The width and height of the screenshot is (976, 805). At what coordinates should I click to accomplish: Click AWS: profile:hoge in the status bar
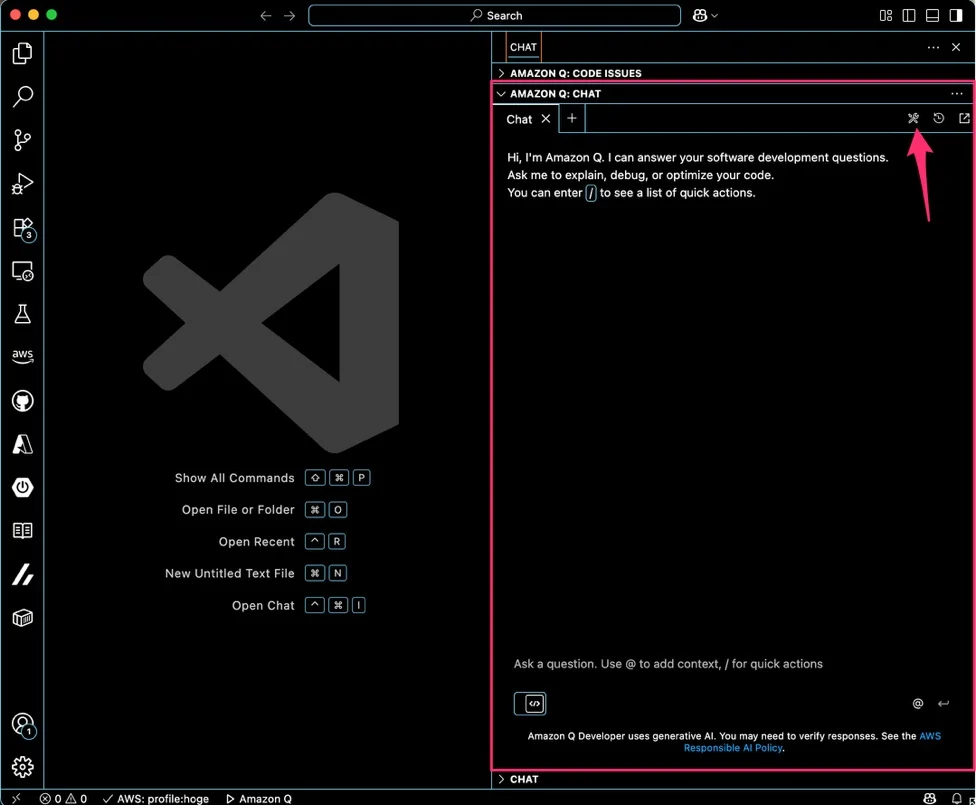click(x=156, y=798)
